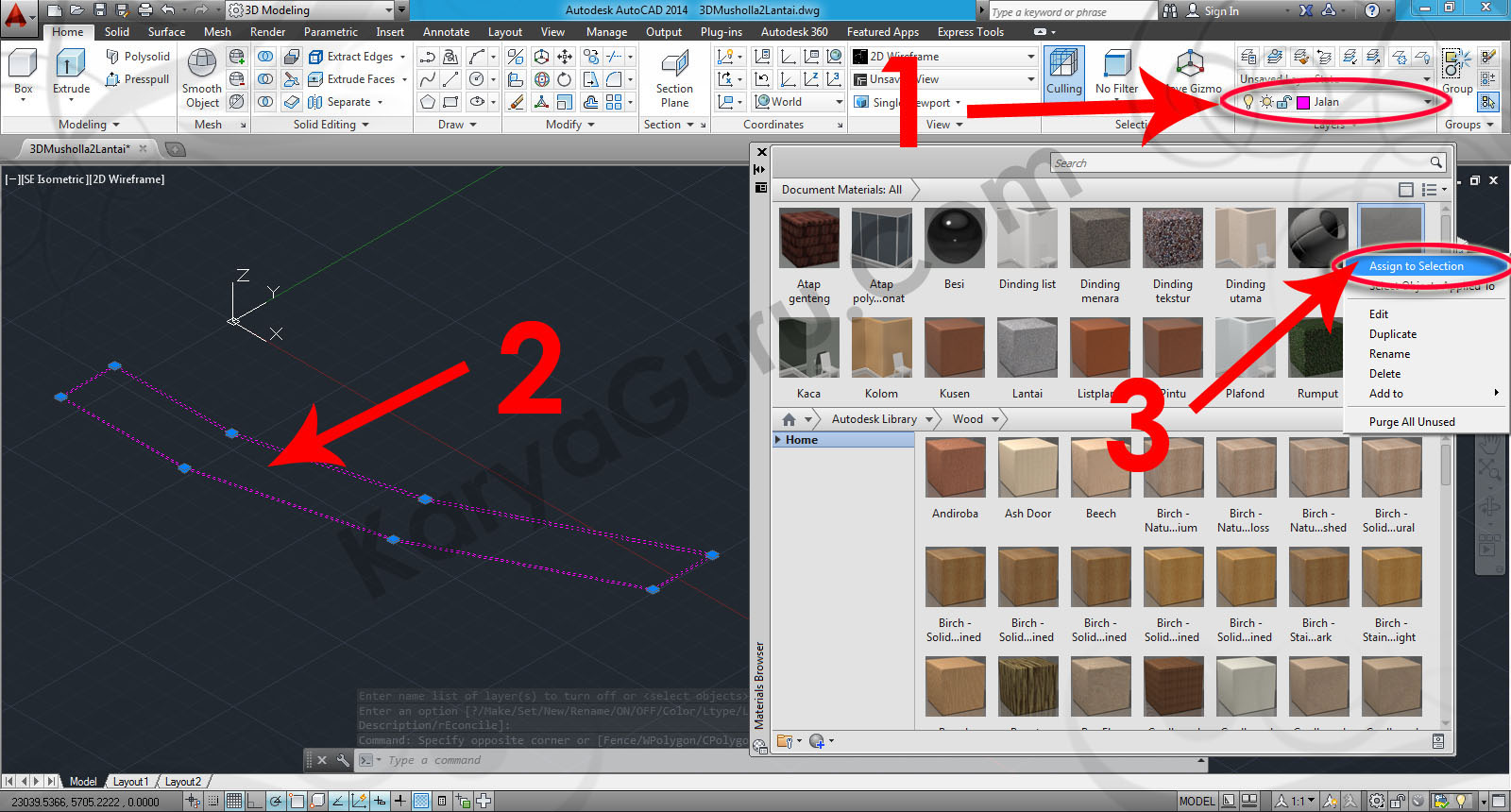Toggle the grid display in status bar

pyautogui.click(x=233, y=801)
